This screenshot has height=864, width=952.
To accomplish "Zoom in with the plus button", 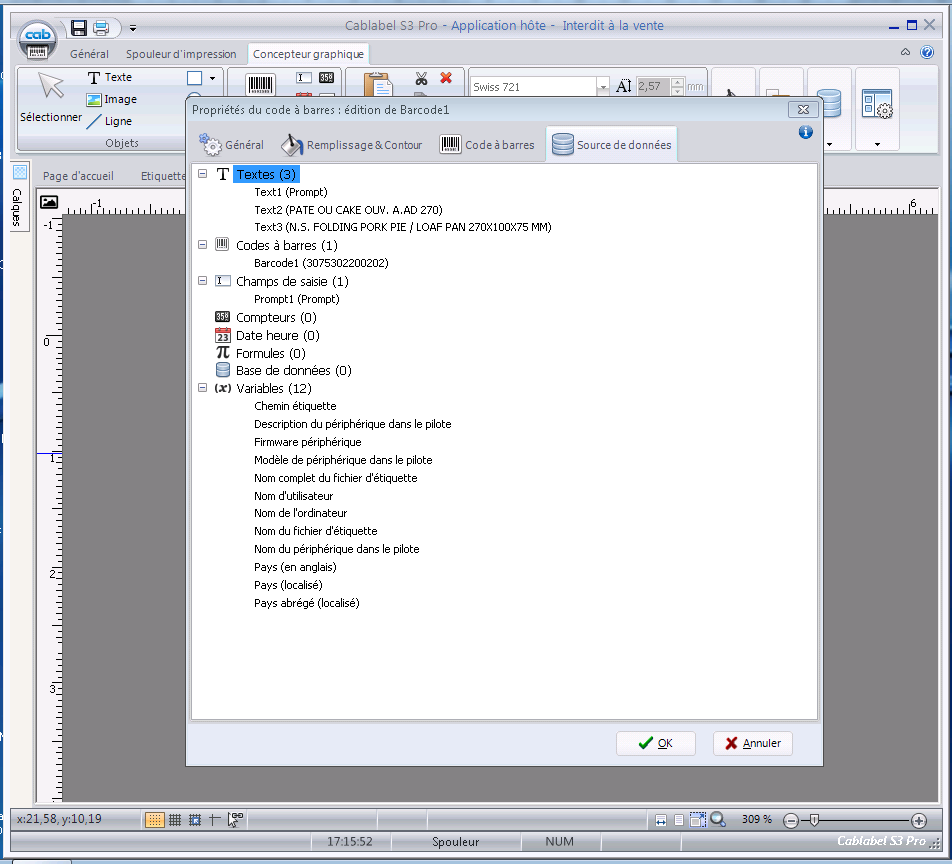I will click(919, 821).
